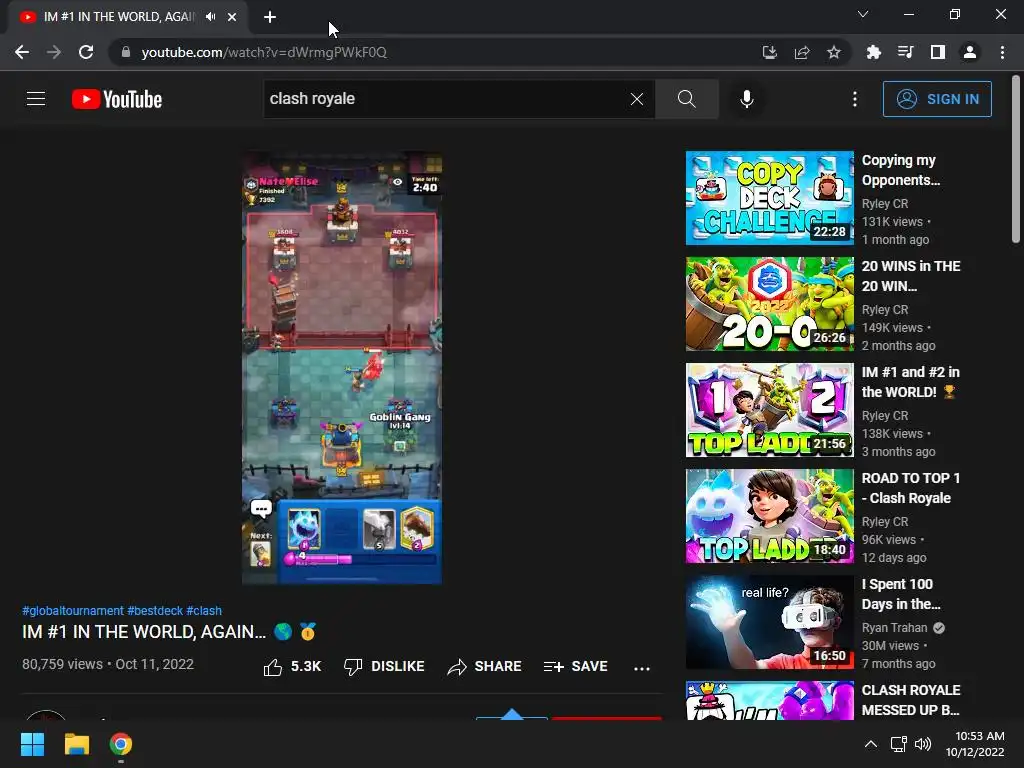Image resolution: width=1024 pixels, height=768 pixels.
Task: Start voice search with microphone
Action: (746, 99)
